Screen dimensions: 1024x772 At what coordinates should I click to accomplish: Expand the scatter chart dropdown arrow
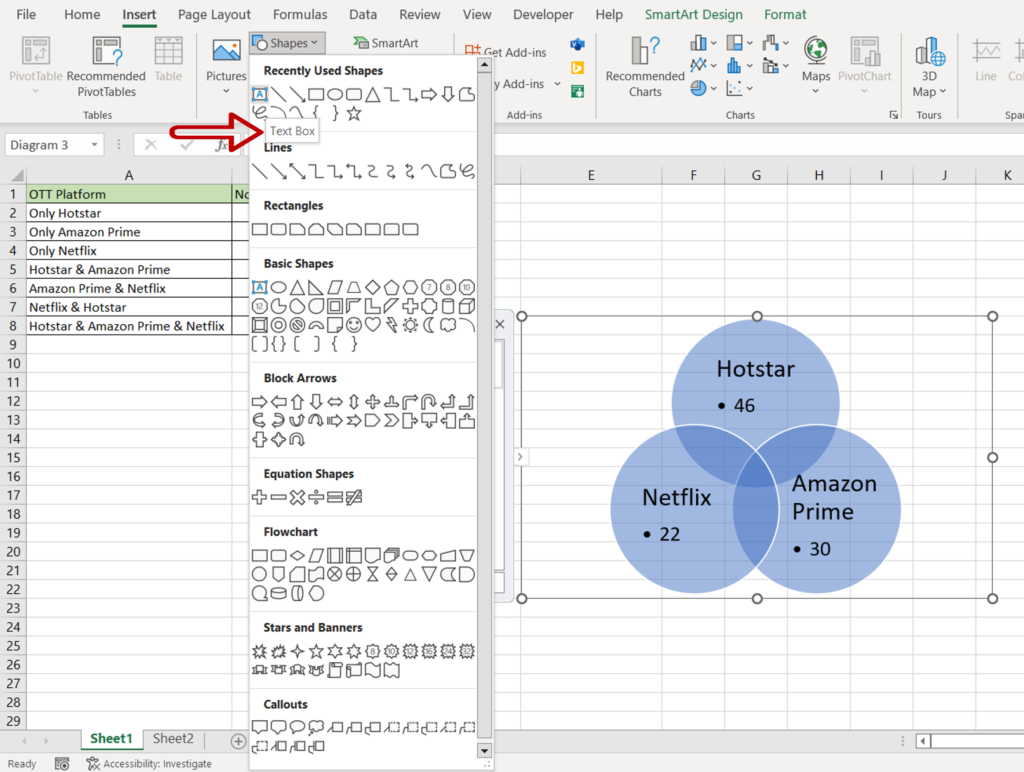(749, 89)
